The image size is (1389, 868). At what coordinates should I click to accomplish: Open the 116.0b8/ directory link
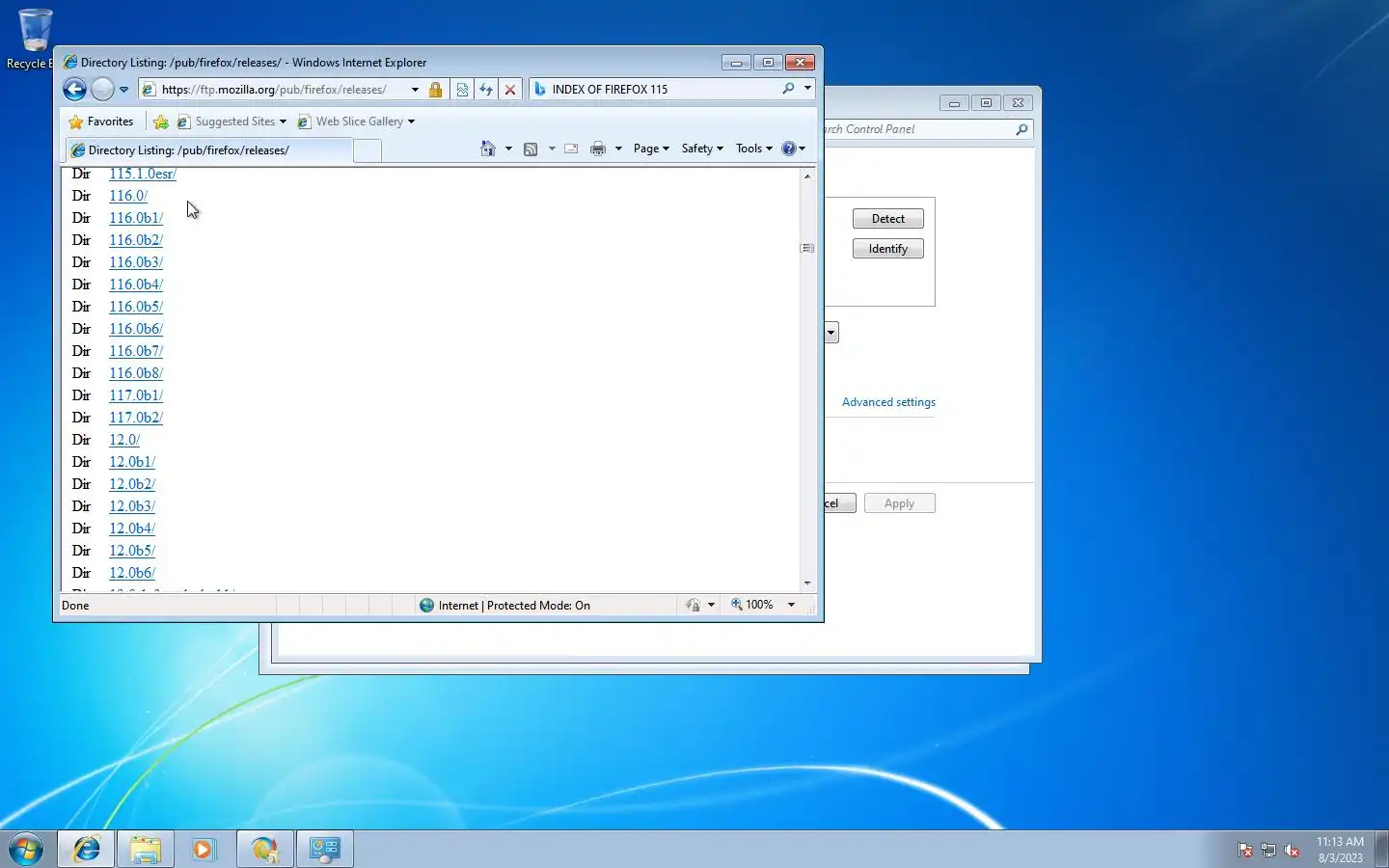pos(136,373)
